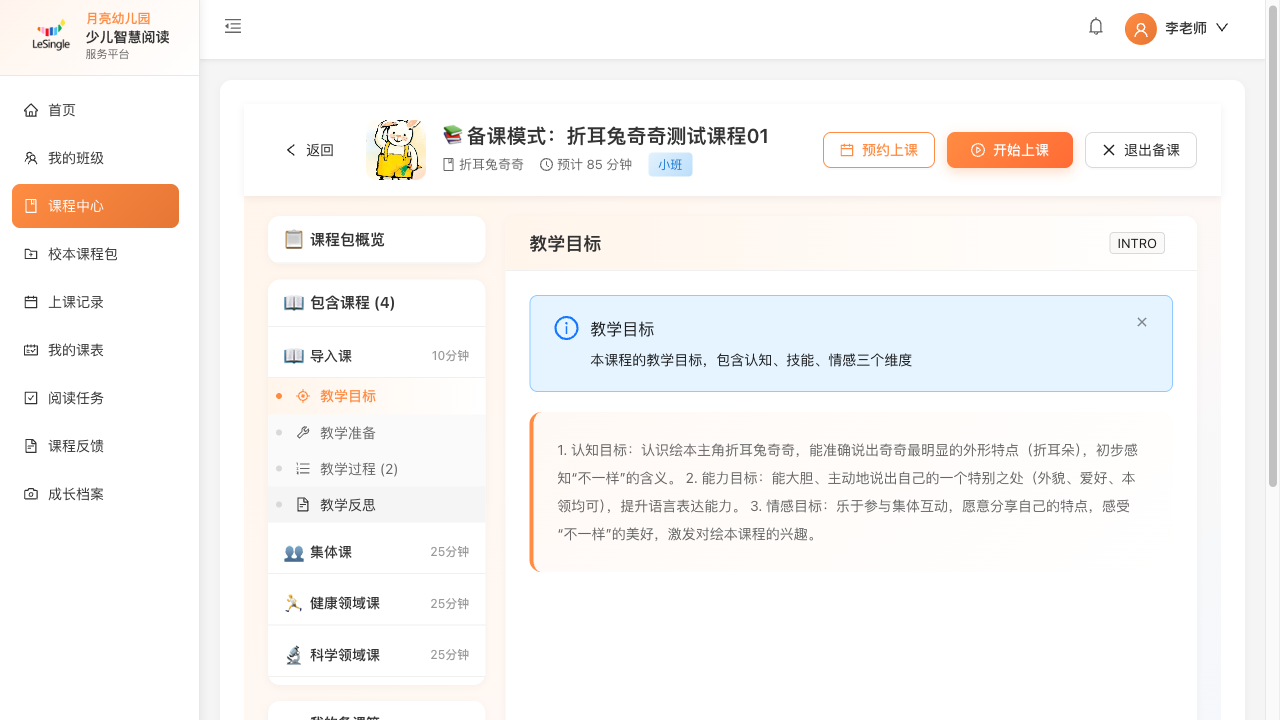
Task: Expand the 健康领域课 lesson section
Action: [376, 603]
